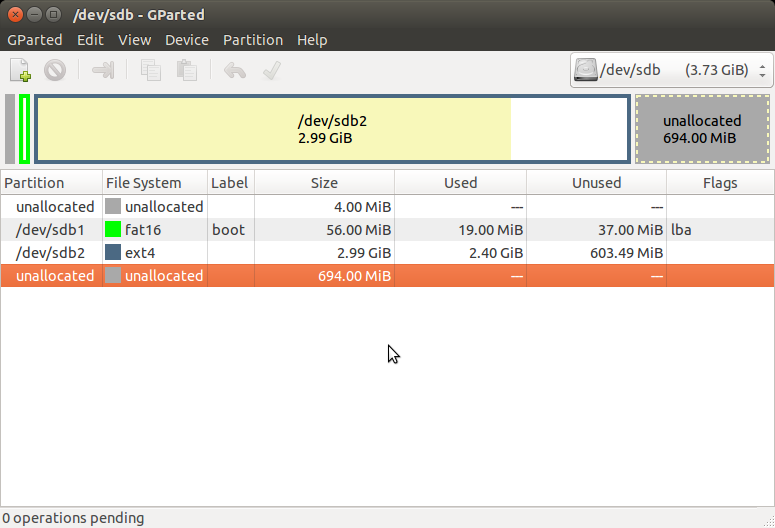
Task: Select /dev/sdb2 block in disk map
Action: 332,129
